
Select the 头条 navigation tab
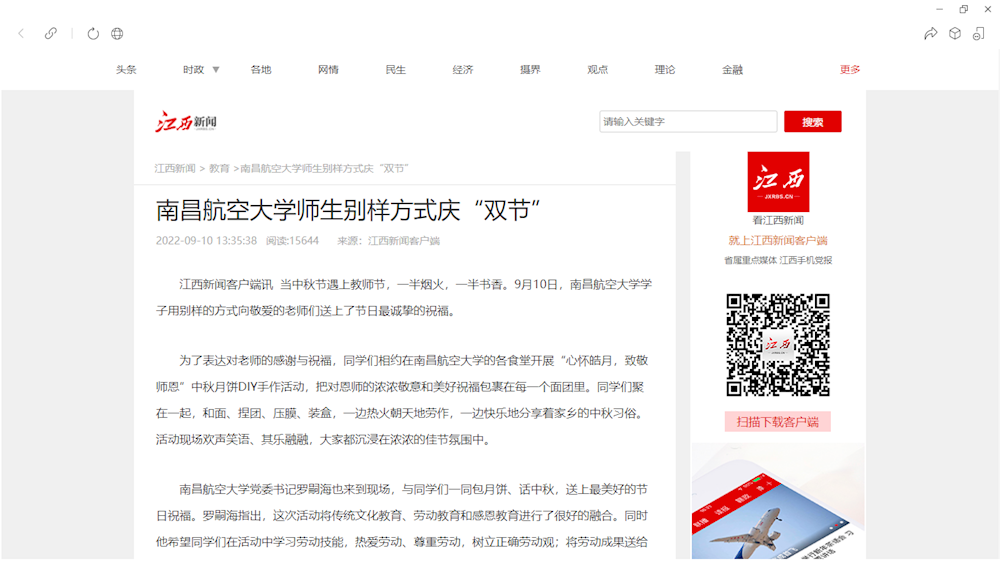point(126,69)
